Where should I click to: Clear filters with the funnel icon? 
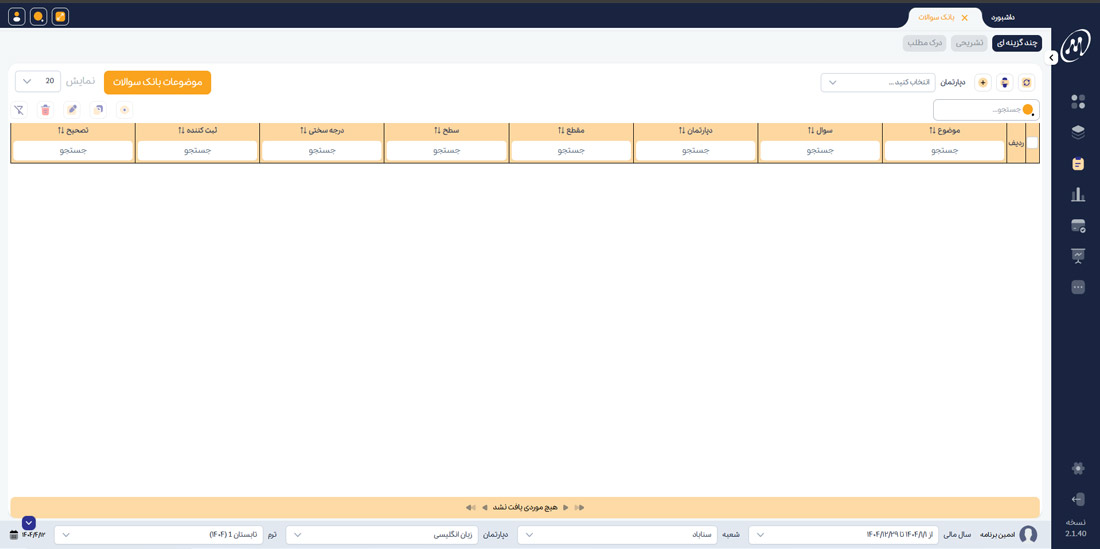click(19, 110)
